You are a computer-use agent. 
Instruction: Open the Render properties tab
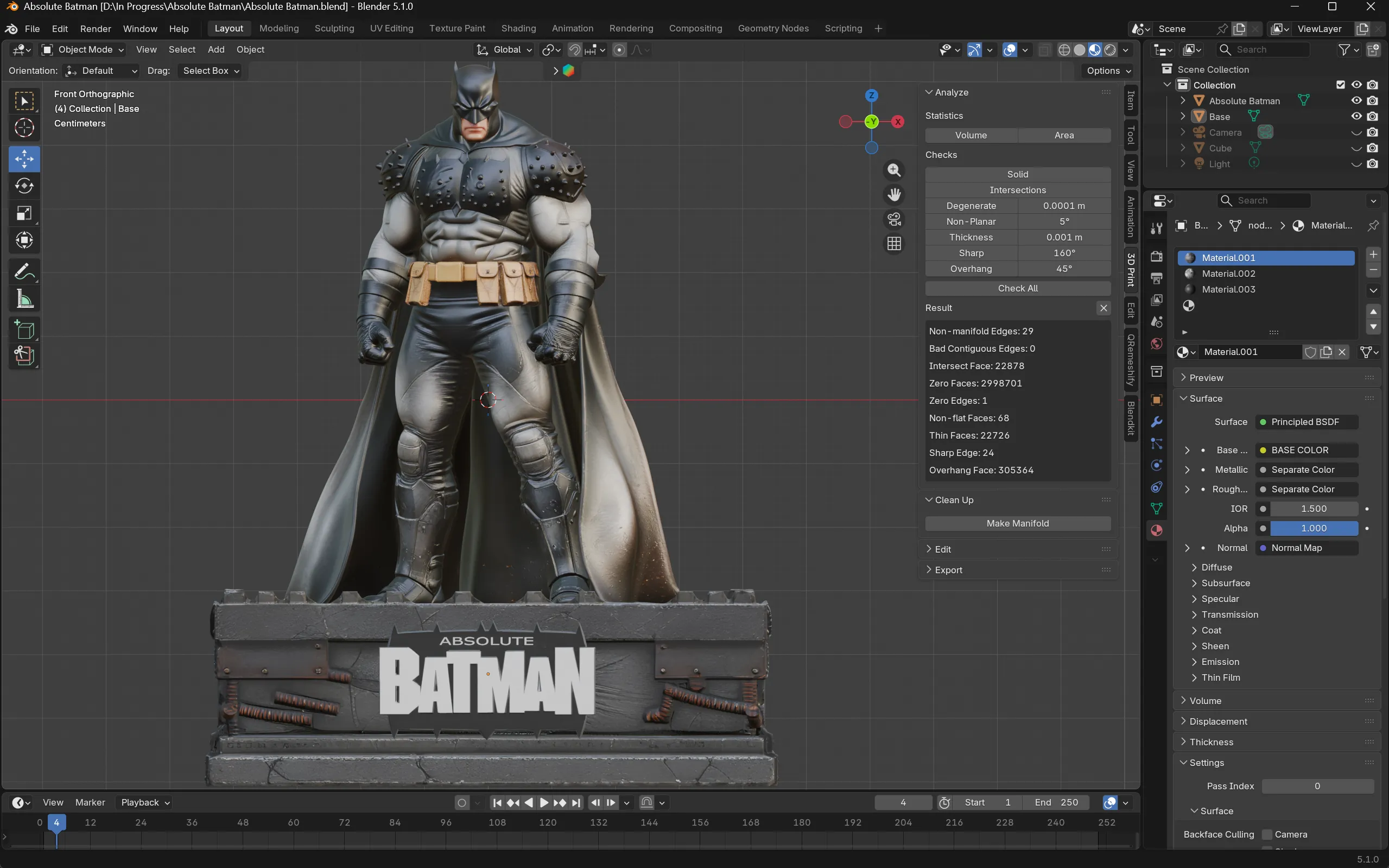pyautogui.click(x=1157, y=256)
